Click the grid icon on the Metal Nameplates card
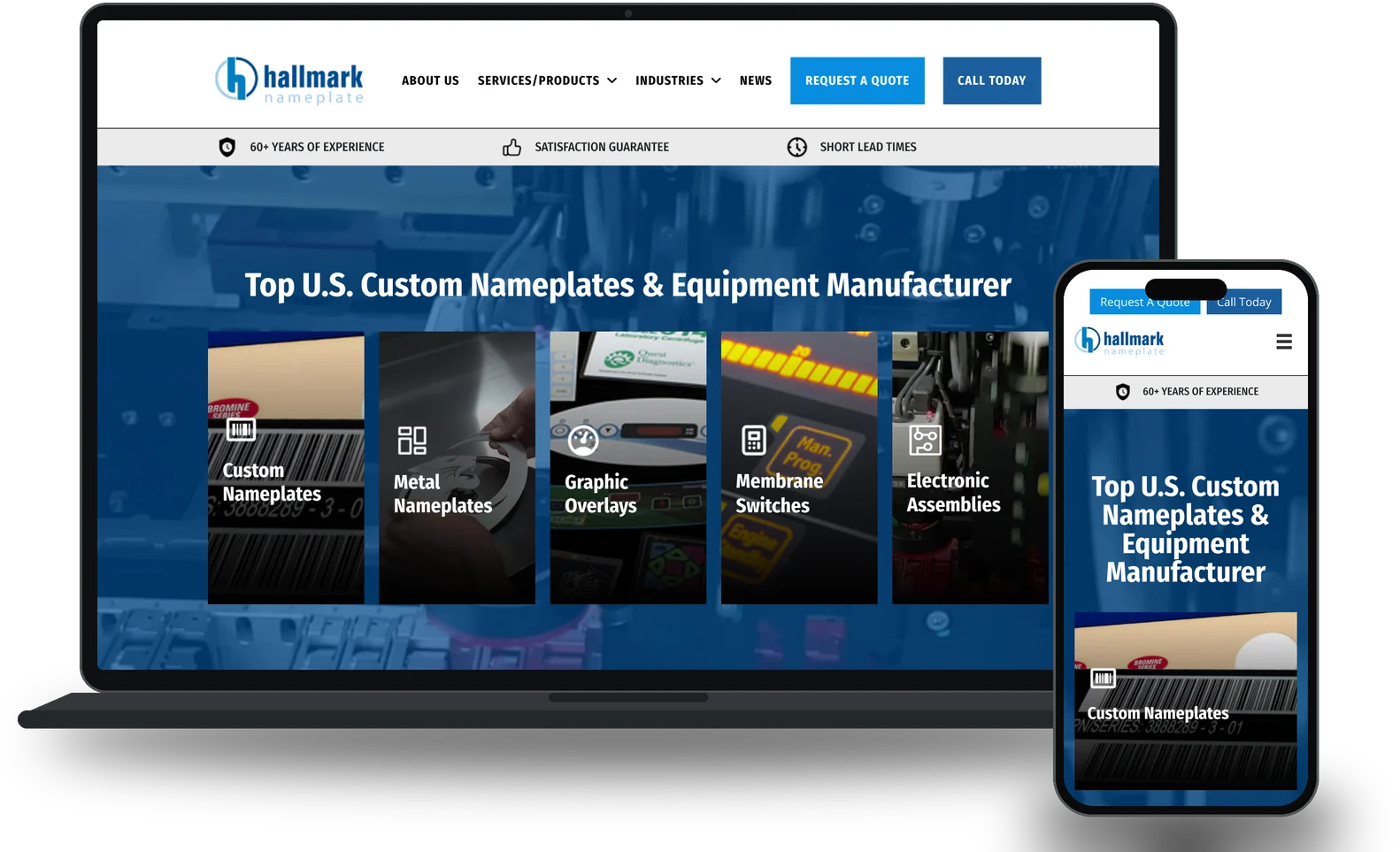Screen dimensions: 1400x852 pyautogui.click(x=412, y=440)
